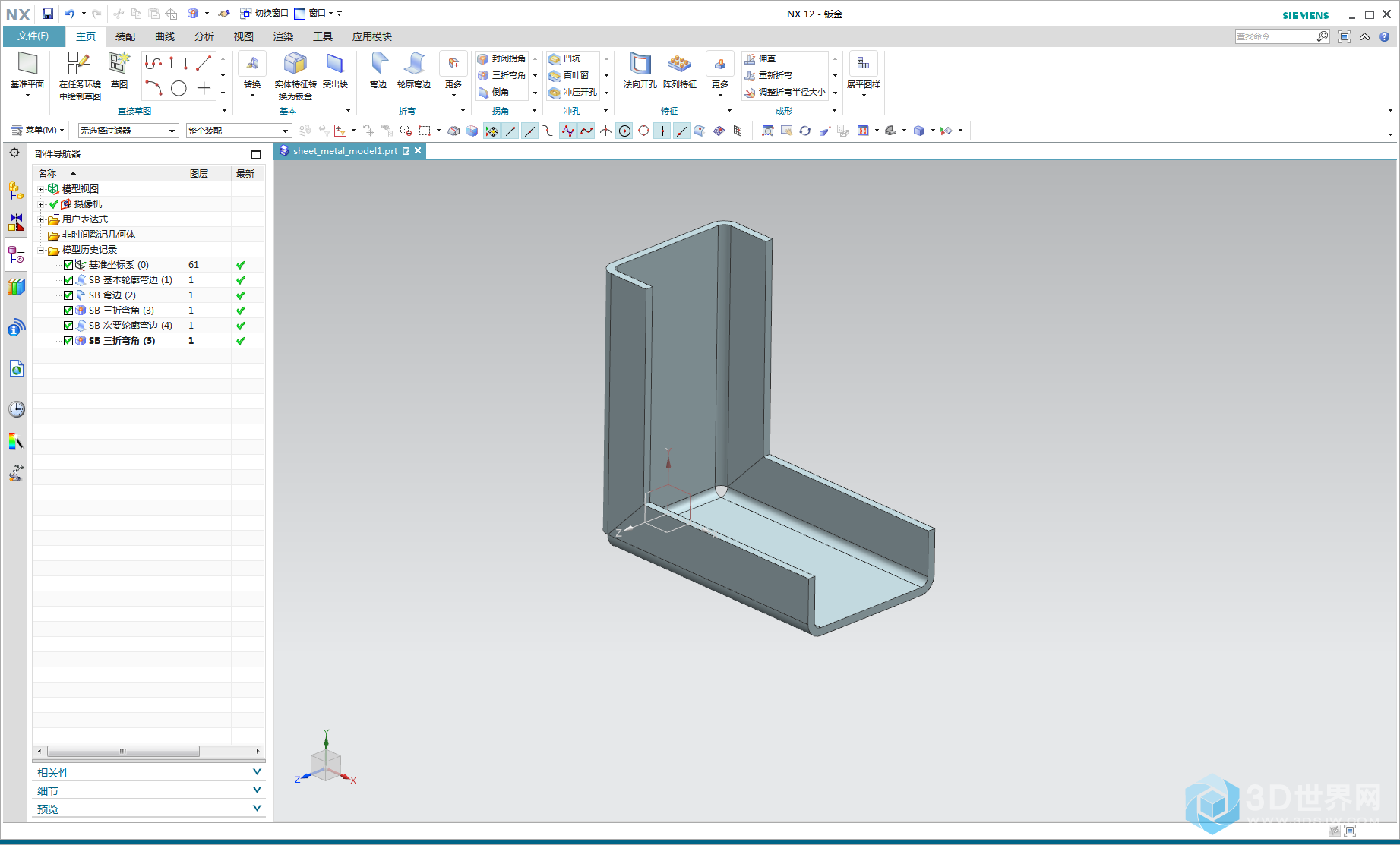
Task: Select the rectangle sketch tool
Action: (x=179, y=64)
